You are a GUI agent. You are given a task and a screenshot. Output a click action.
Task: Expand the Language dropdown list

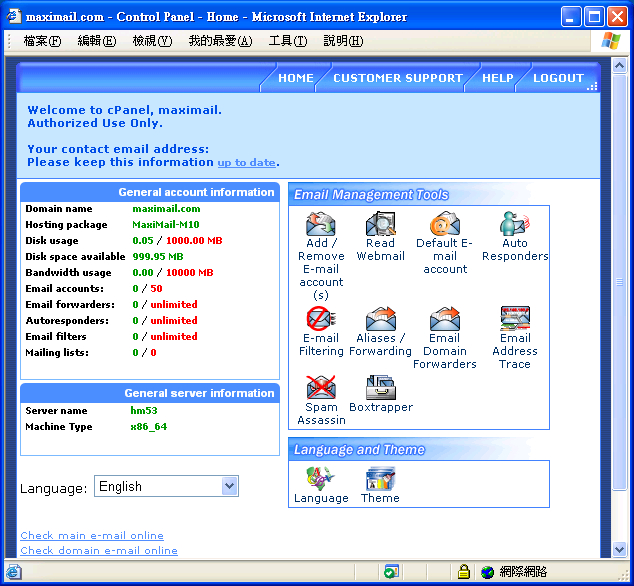pyautogui.click(x=229, y=486)
